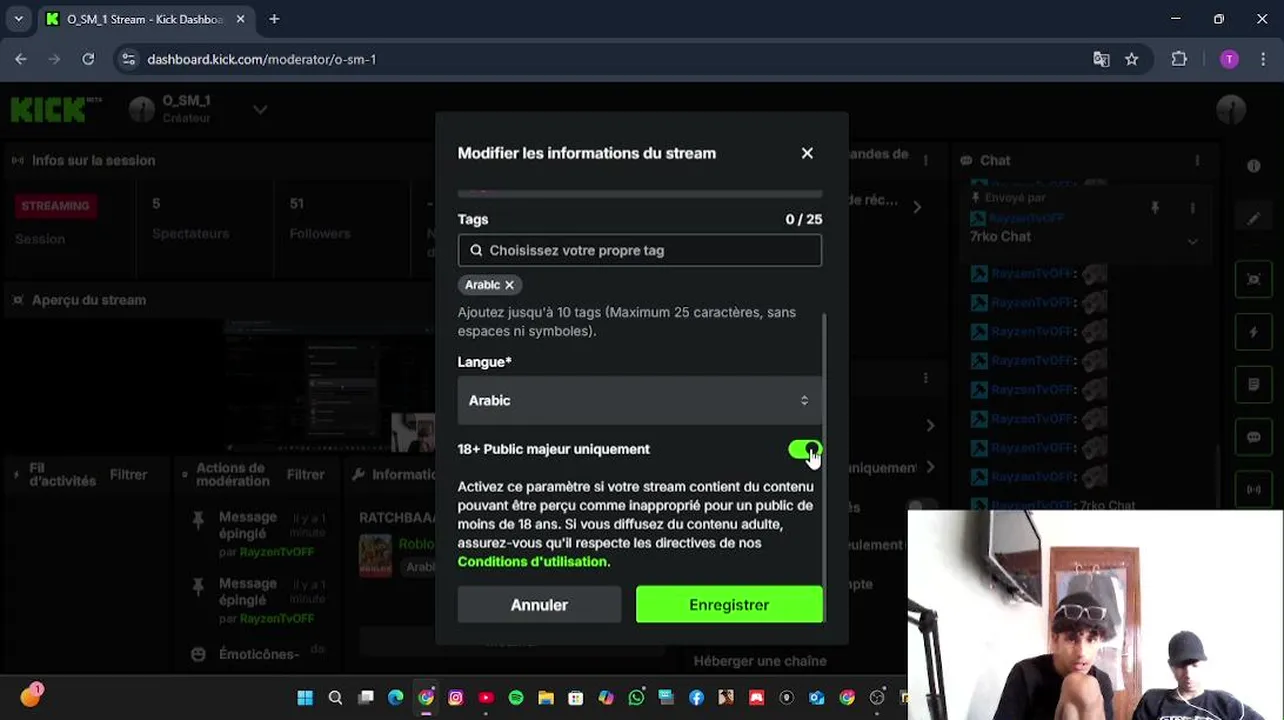1284x720 pixels.
Task: Click the Enregistrer button
Action: point(729,605)
